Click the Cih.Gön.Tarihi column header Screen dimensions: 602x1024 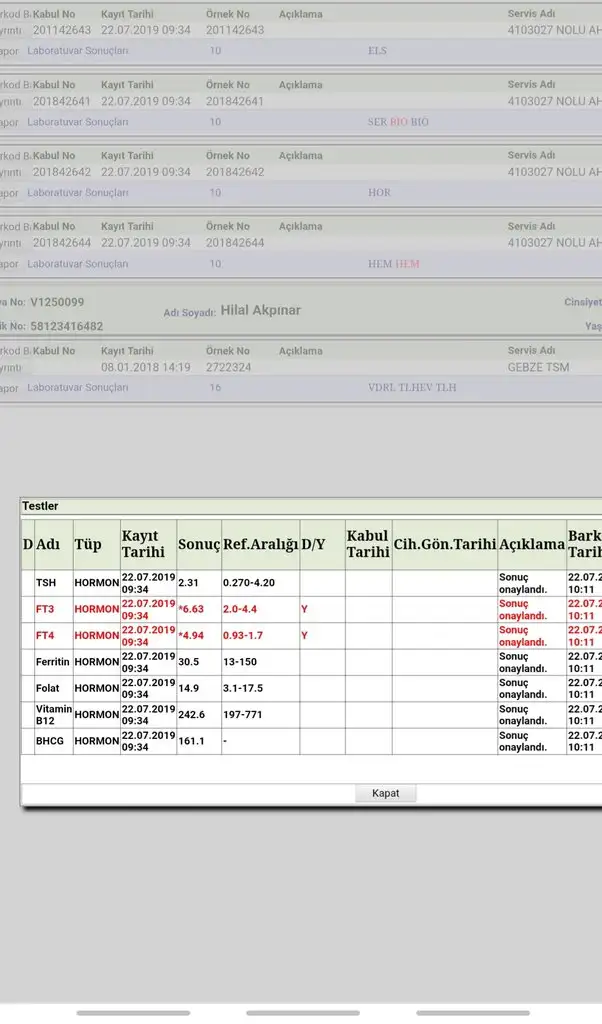coord(444,544)
